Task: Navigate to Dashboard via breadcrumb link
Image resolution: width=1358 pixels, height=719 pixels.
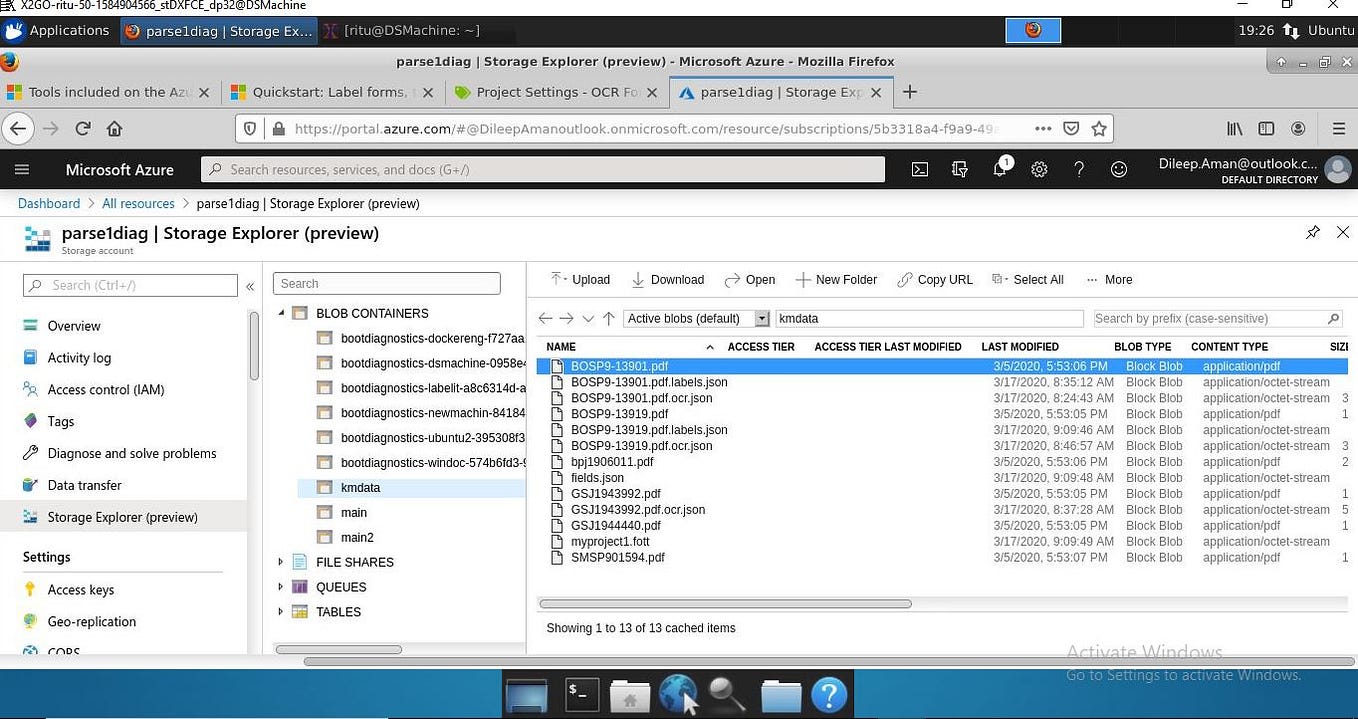Action: 48,203
